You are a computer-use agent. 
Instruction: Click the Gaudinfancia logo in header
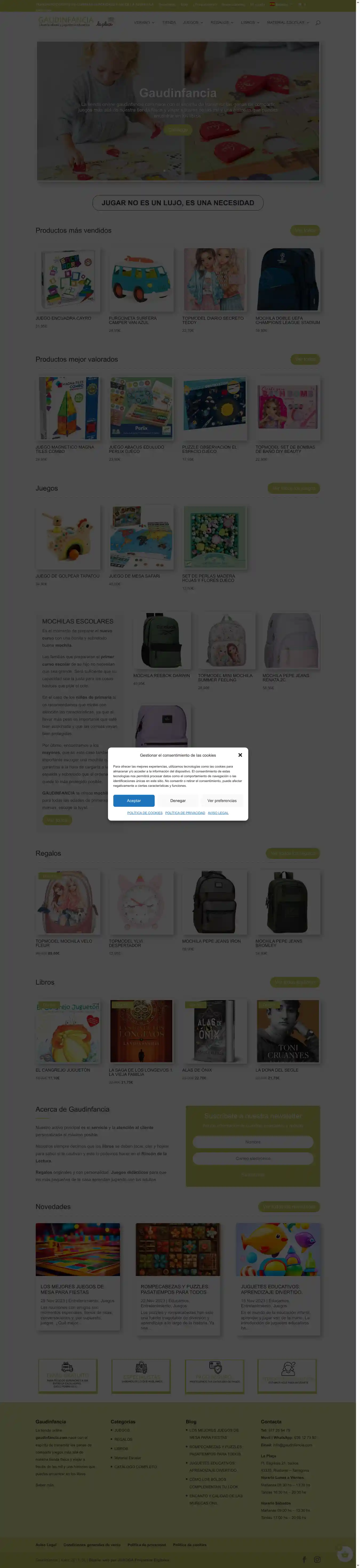tap(76, 22)
